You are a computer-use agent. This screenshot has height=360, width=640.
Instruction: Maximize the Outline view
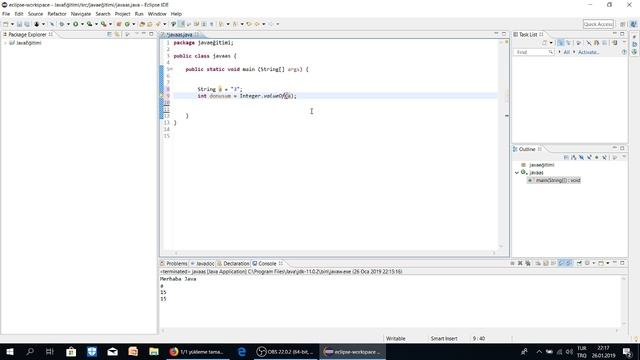622,148
